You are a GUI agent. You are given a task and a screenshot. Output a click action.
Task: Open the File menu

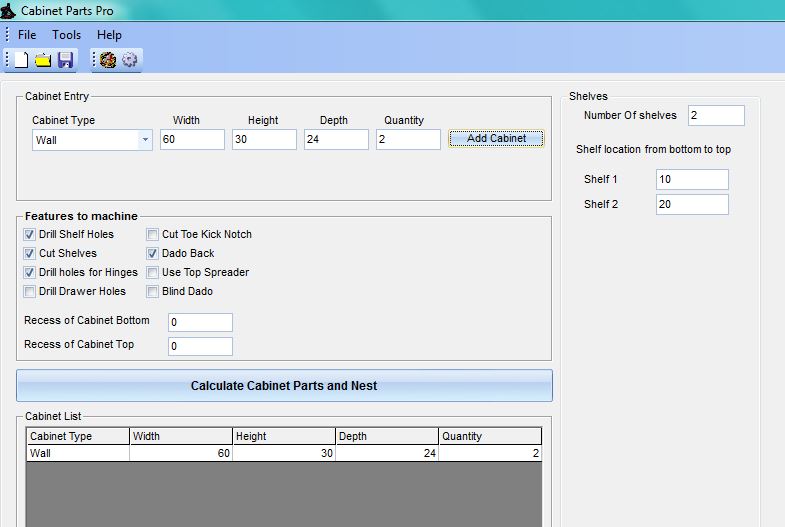(27, 35)
